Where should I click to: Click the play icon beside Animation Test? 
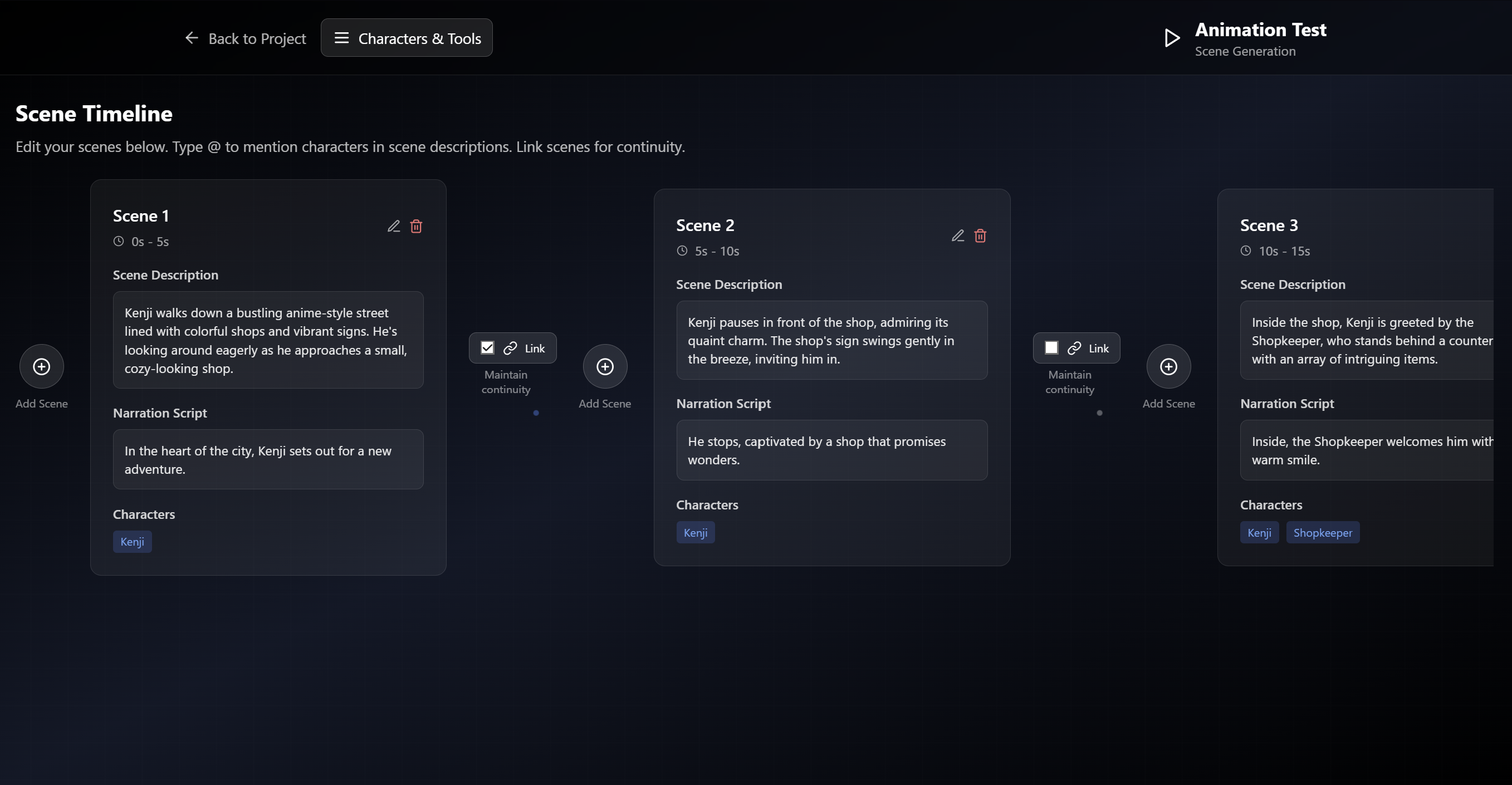[1172, 37]
